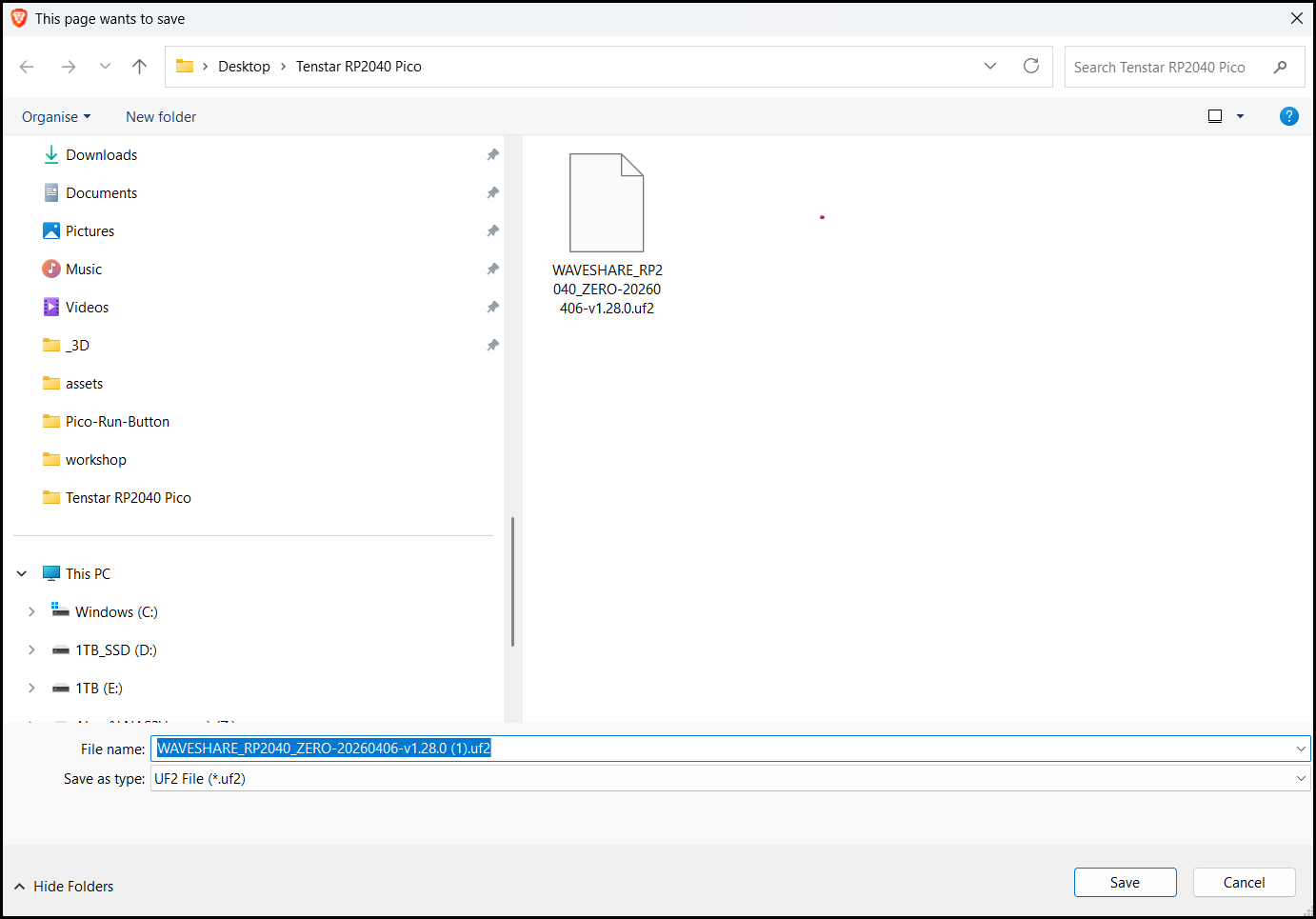Open the Organise menu
Screen dimensions: 1316x919
56,117
